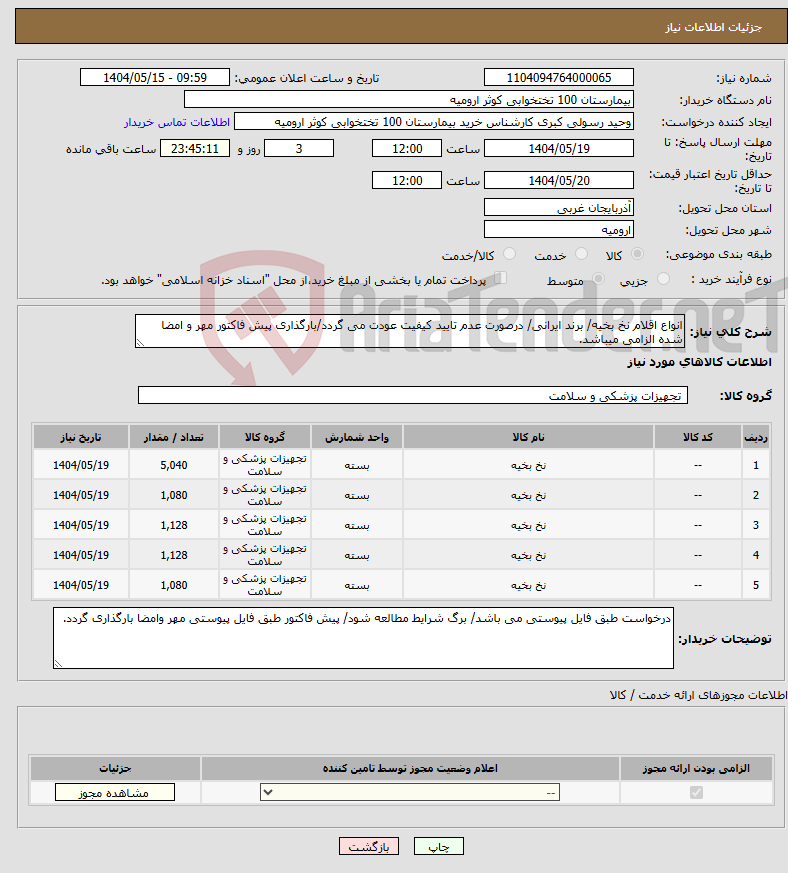This screenshot has width=788, height=873.
Task: Click the تعداد / مقدار column header
Action: (x=174, y=437)
